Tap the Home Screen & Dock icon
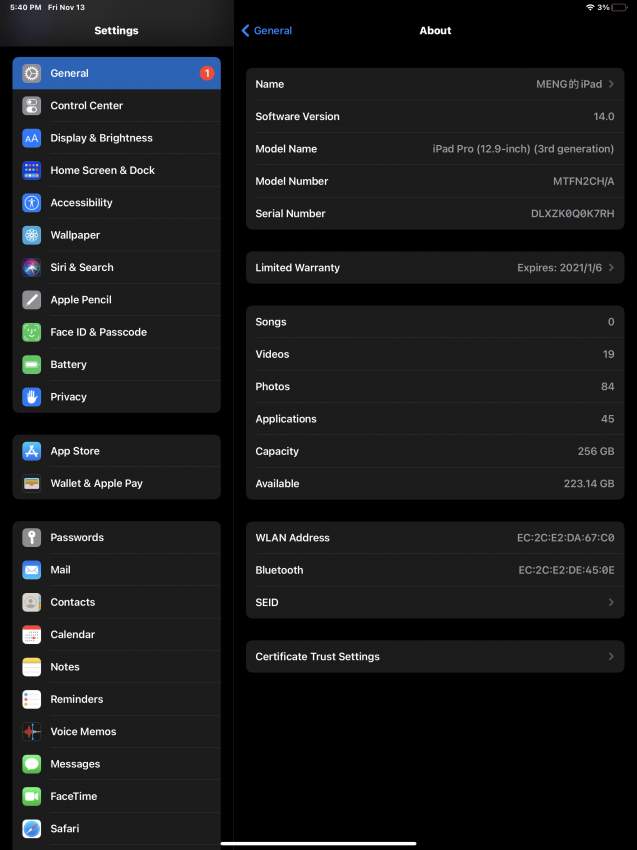Viewport: 637px width, 850px height. point(31,170)
